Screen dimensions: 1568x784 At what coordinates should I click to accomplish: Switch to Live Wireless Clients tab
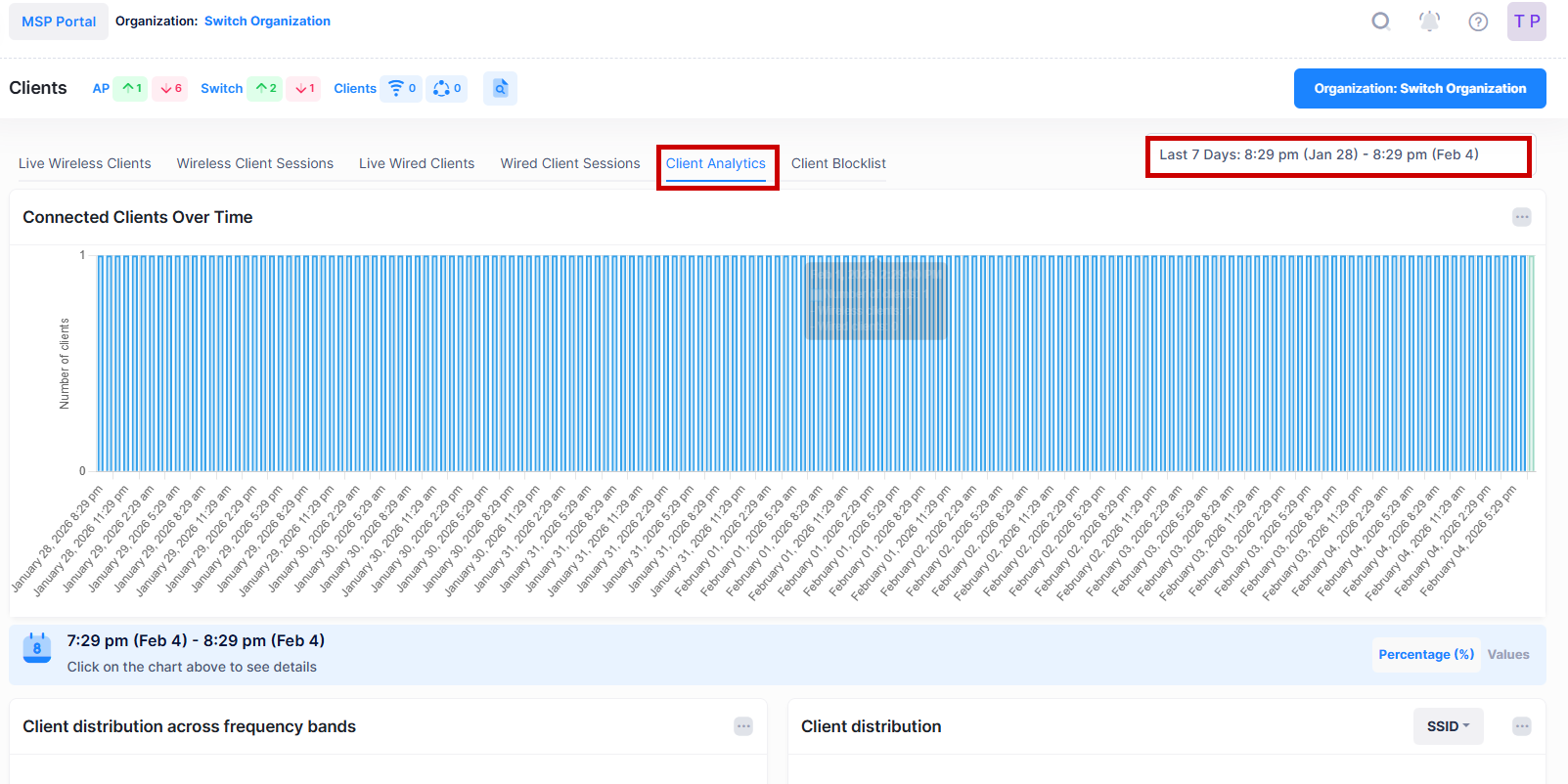pos(85,163)
